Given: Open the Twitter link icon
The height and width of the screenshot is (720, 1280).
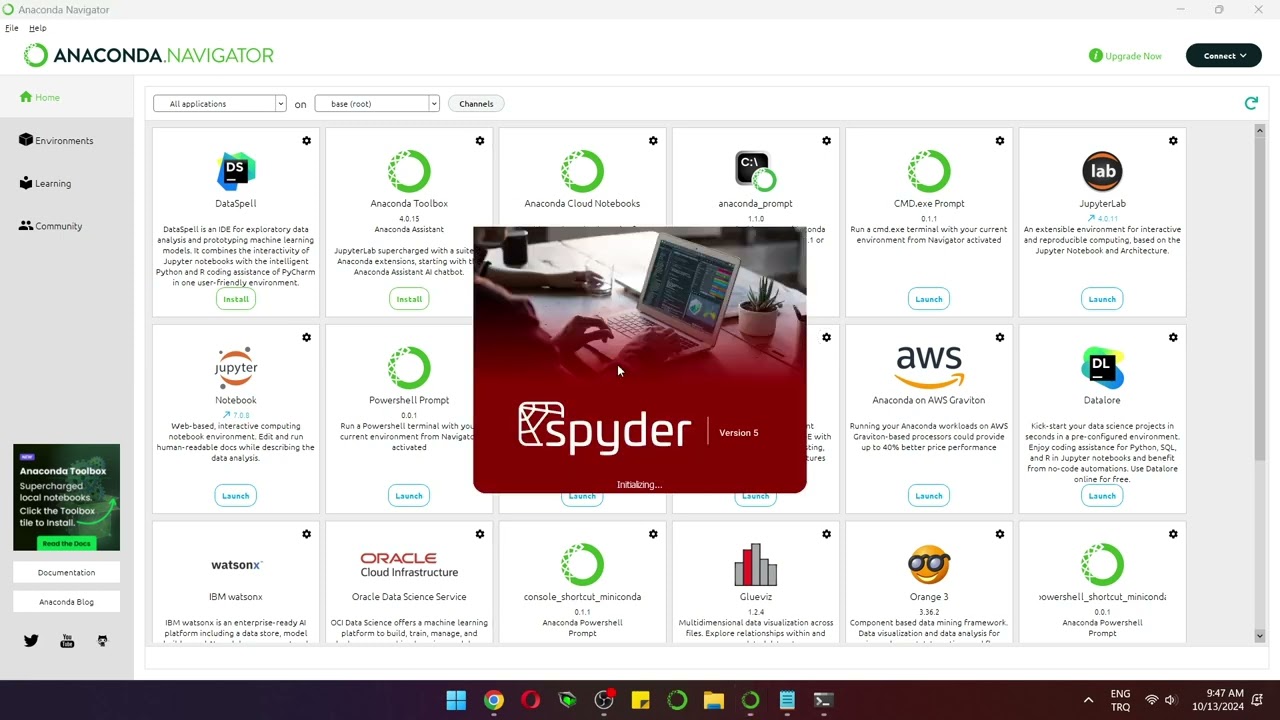Looking at the screenshot, I should tap(31, 641).
